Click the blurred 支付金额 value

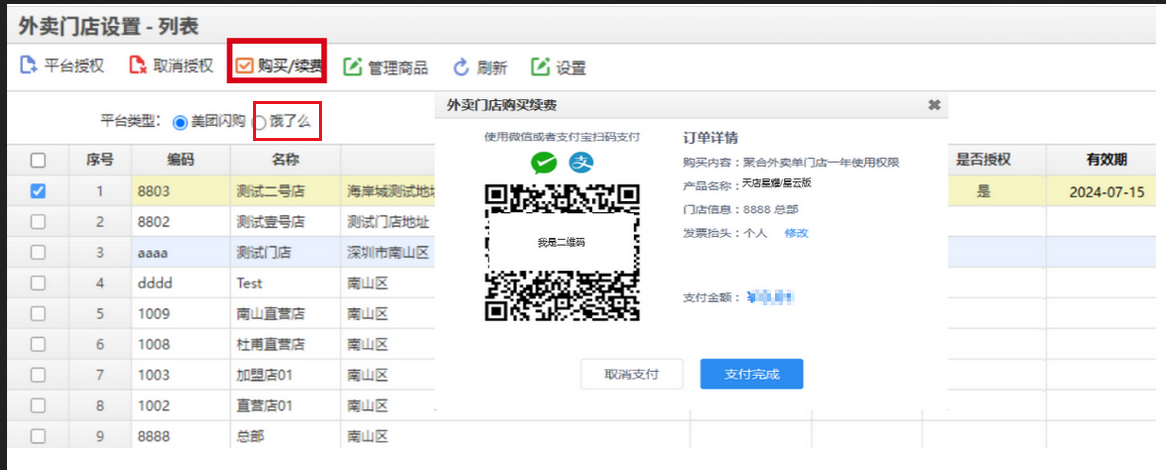771,297
